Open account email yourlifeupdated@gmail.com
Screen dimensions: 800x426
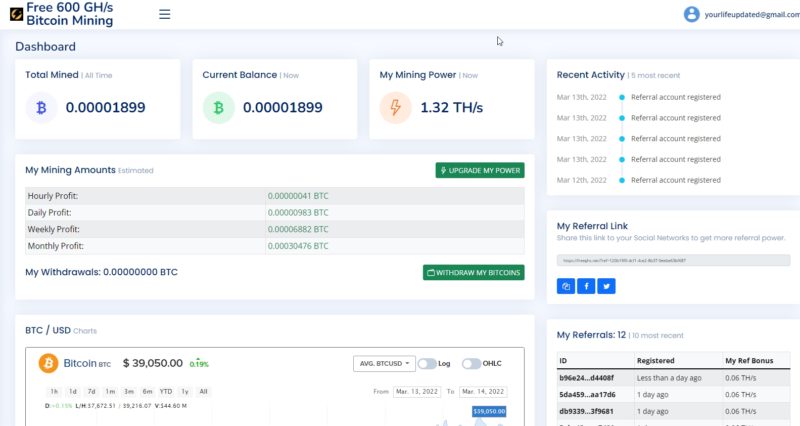pos(751,15)
